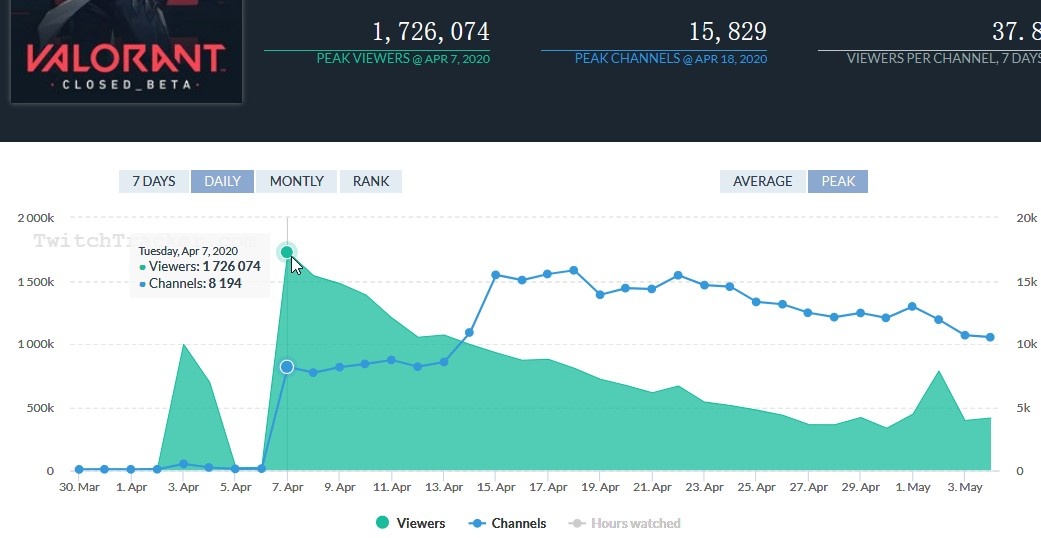Click the Valorant Closed Beta thumbnail

point(127,51)
